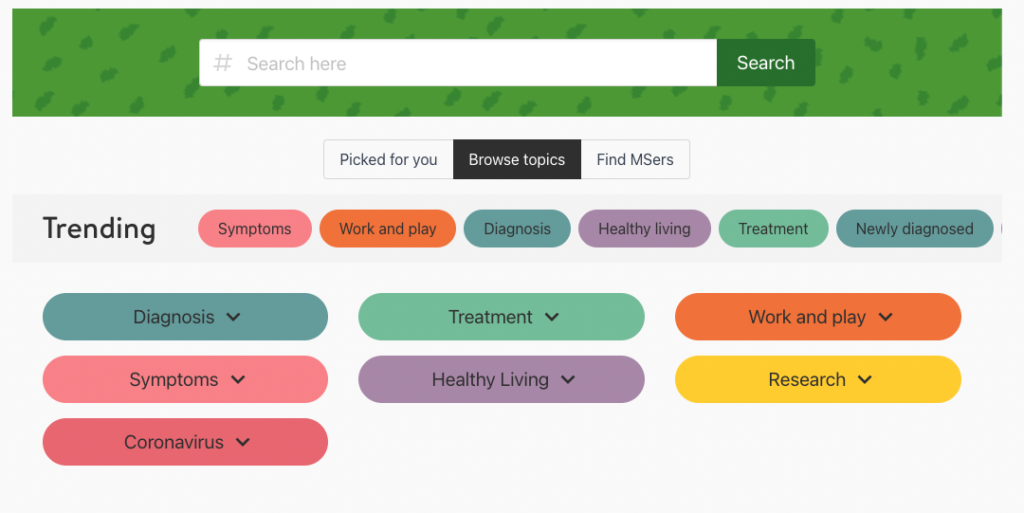
Task: Open the Diagnosis category pill
Action: point(185,317)
